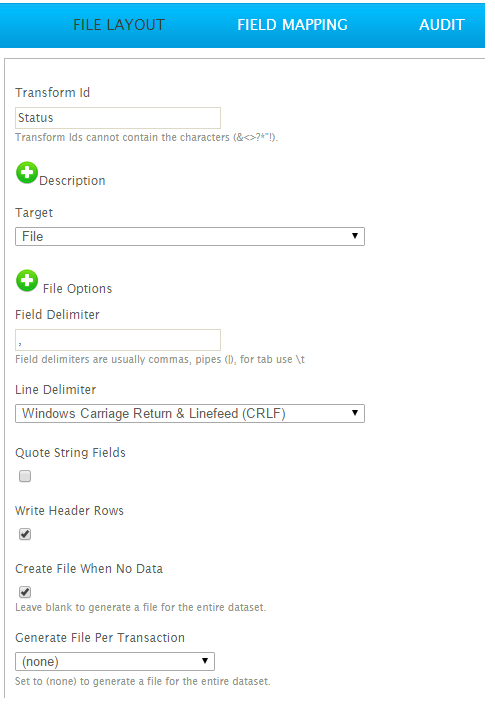The height and width of the screenshot is (708, 495).
Task: Click the green plus icon beside File Options
Action: pos(27,280)
